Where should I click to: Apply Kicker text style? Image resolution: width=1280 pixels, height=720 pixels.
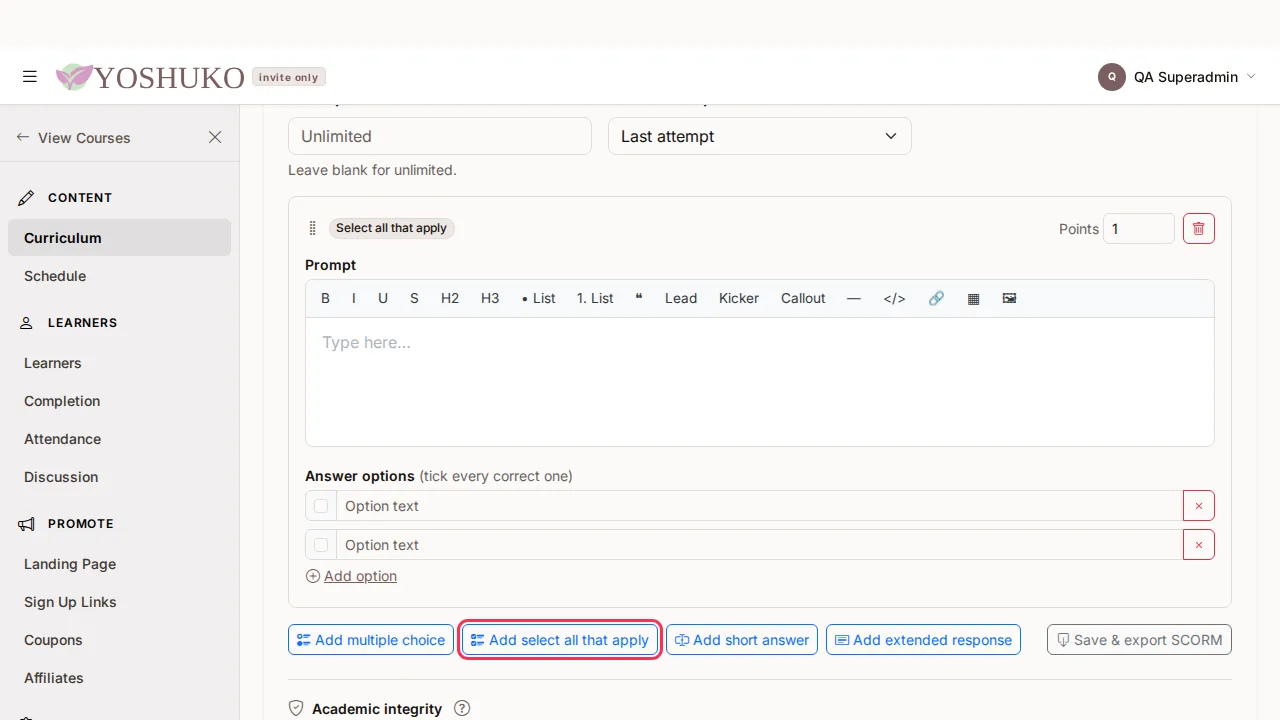(x=739, y=298)
